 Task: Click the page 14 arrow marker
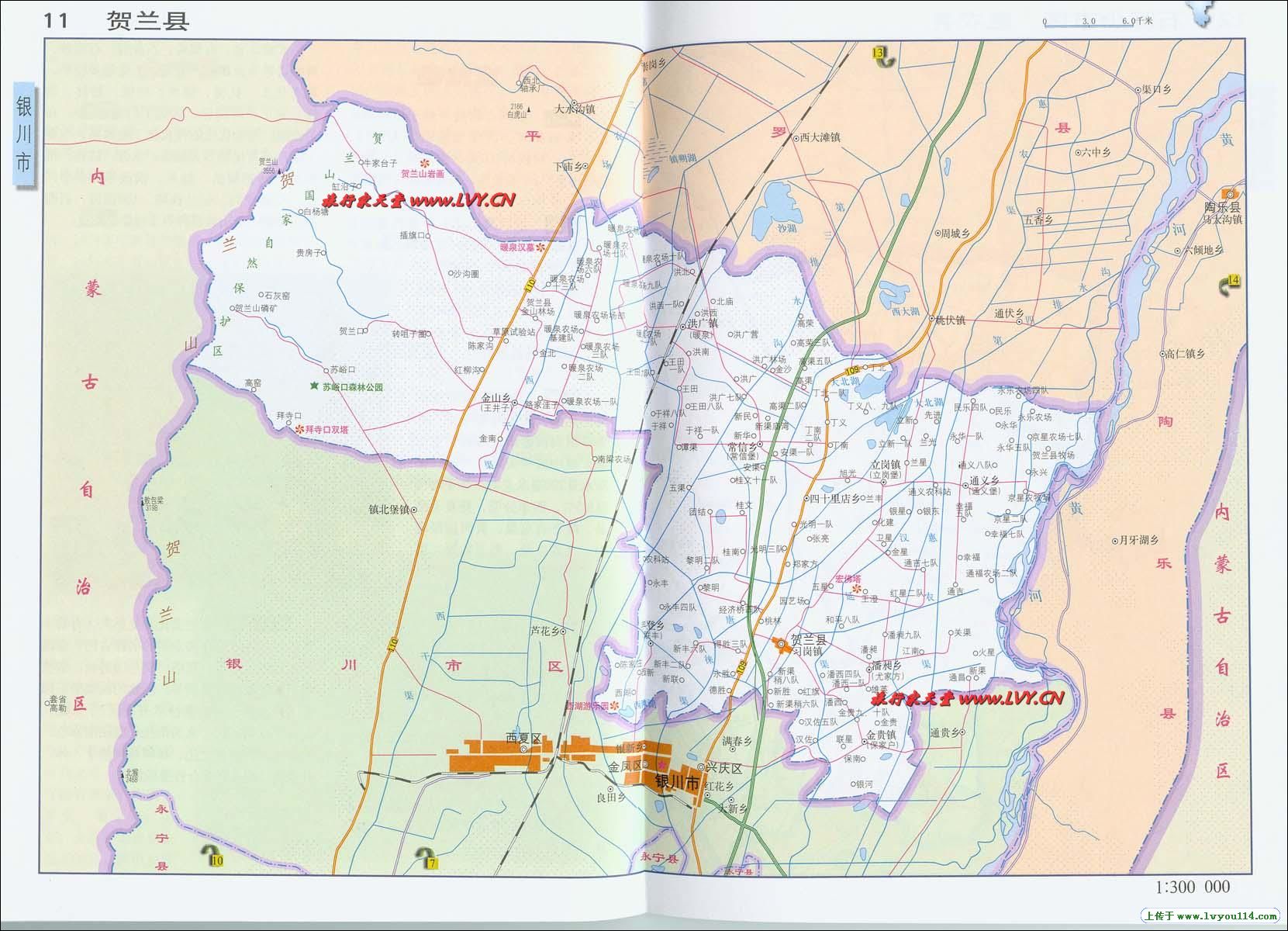(1231, 284)
